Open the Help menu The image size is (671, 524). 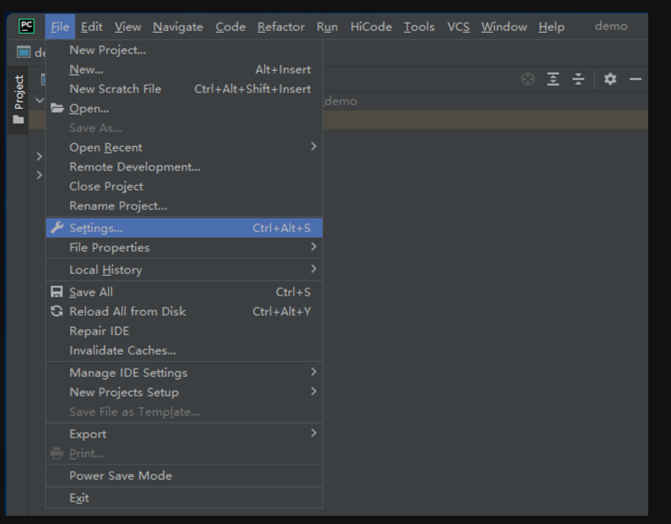pyautogui.click(x=551, y=27)
